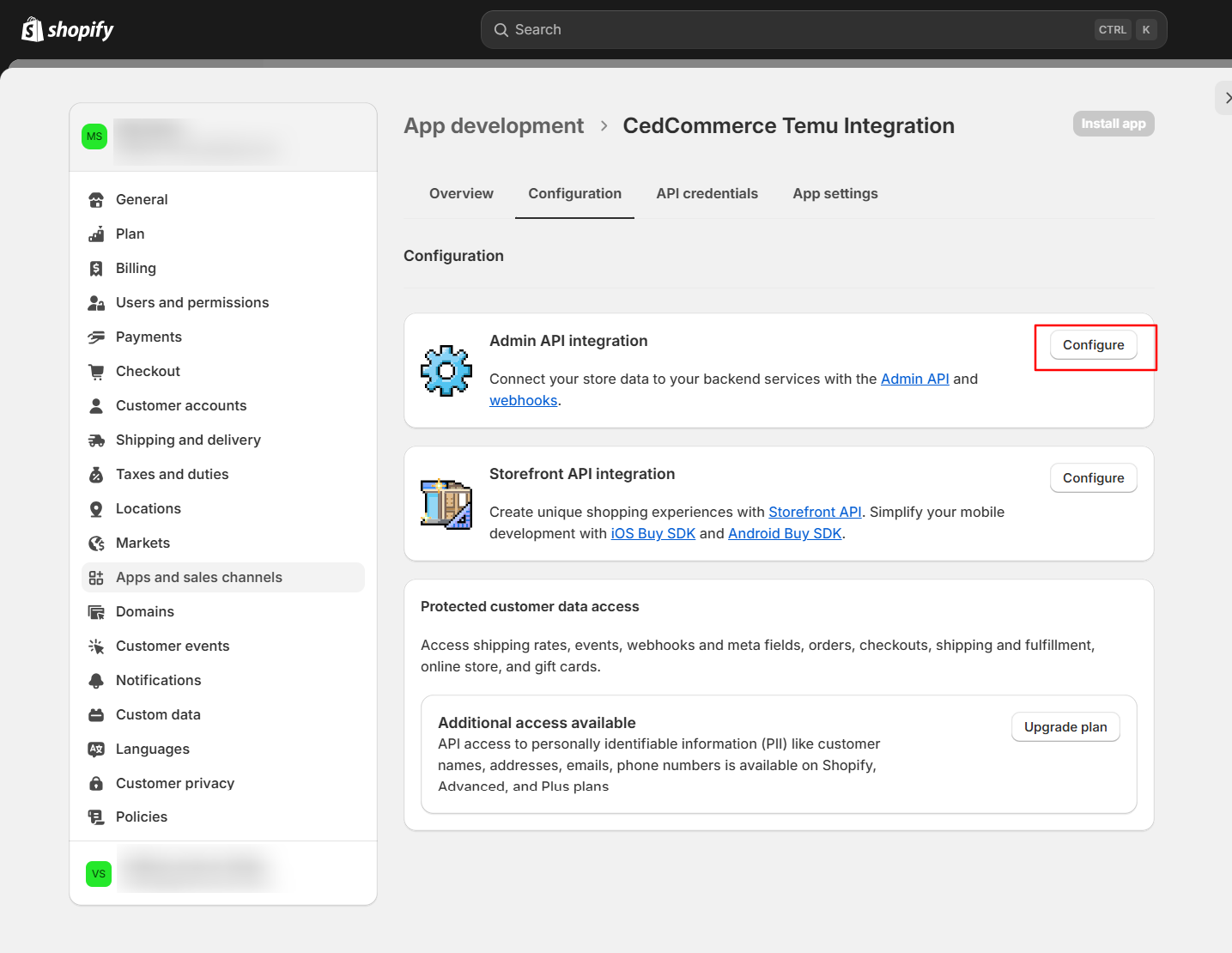Click the Checkout cart icon

click(x=96, y=372)
